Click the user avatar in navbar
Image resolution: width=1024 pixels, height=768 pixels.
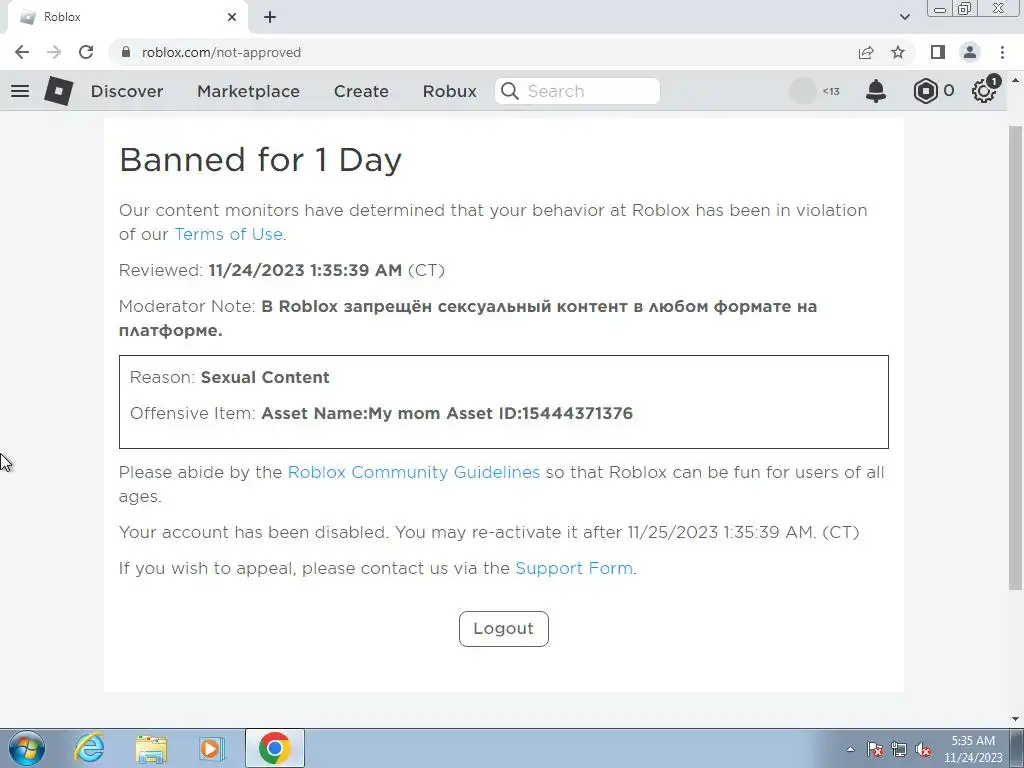[803, 91]
